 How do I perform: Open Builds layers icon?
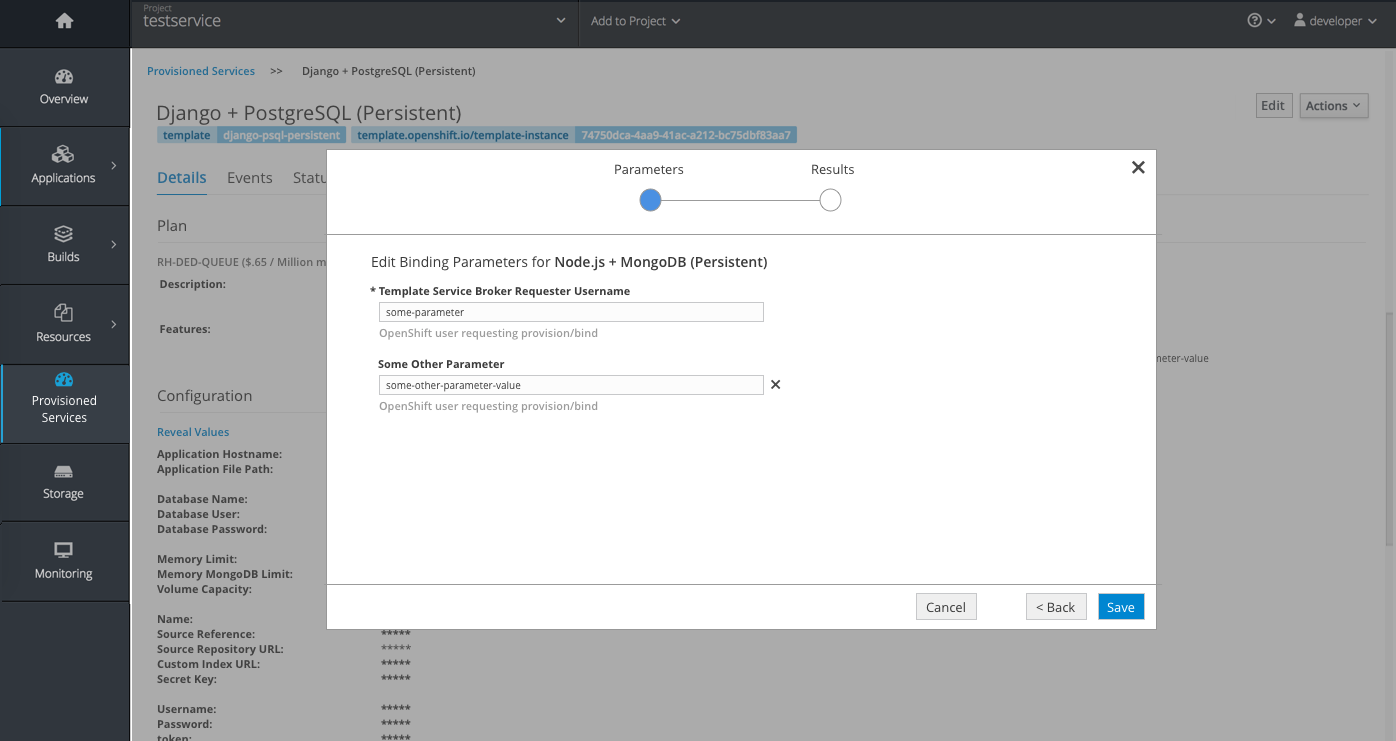(x=63, y=234)
